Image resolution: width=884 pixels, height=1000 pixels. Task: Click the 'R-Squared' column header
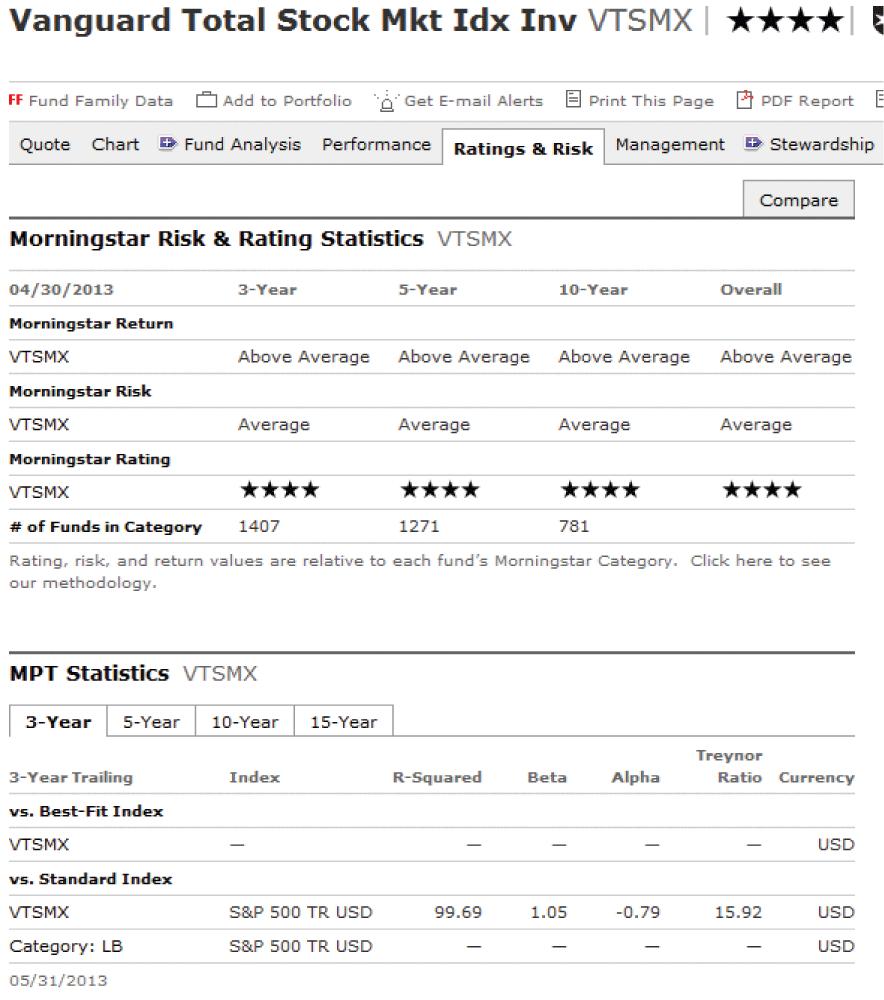[x=437, y=777]
